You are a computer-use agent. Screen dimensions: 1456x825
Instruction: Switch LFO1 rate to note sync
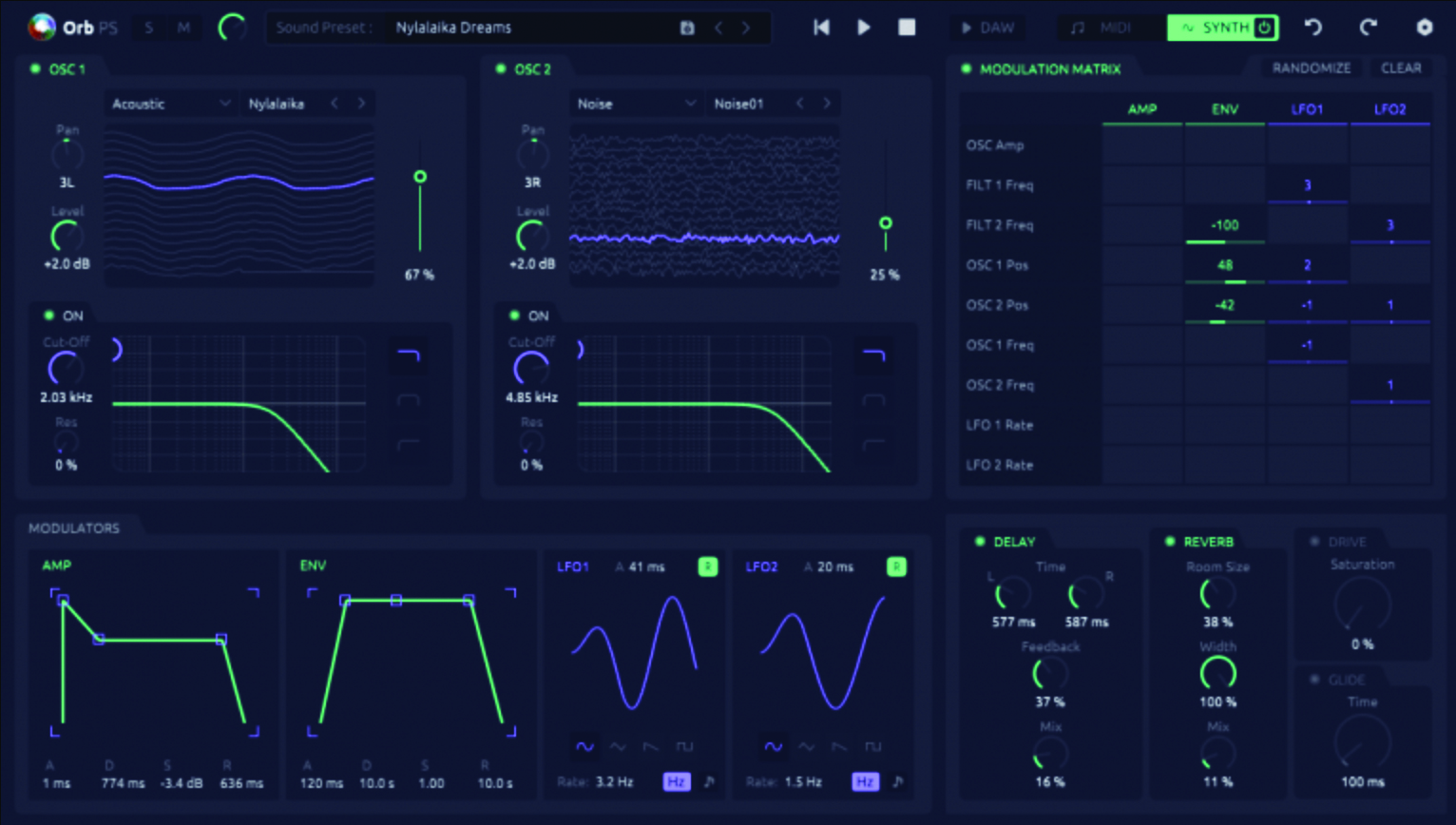(x=709, y=782)
